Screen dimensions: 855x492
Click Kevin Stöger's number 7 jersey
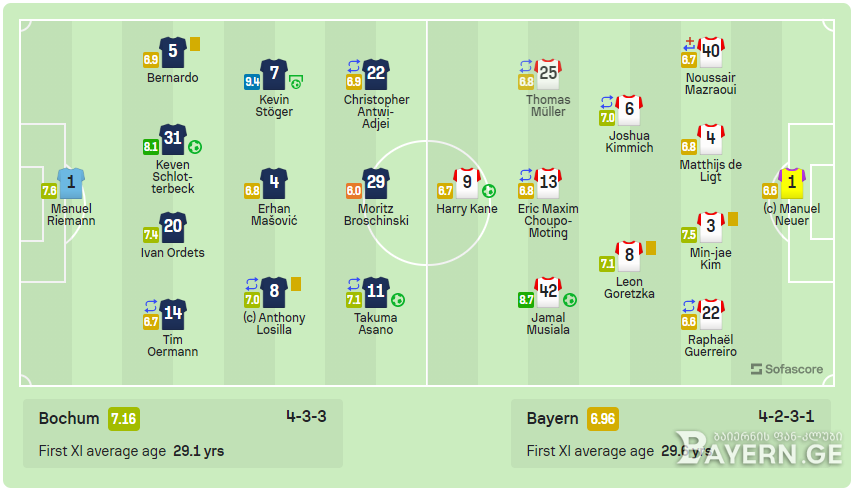pos(274,74)
